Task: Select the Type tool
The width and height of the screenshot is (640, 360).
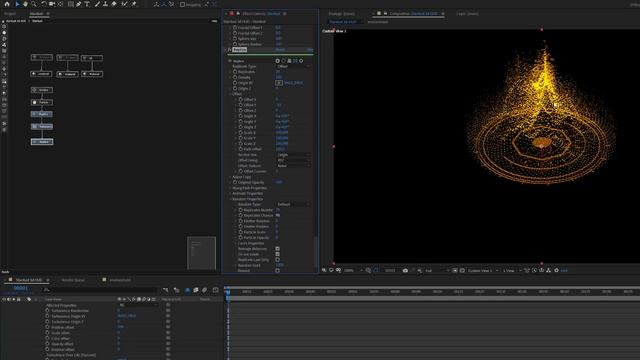Action: pos(87,4)
